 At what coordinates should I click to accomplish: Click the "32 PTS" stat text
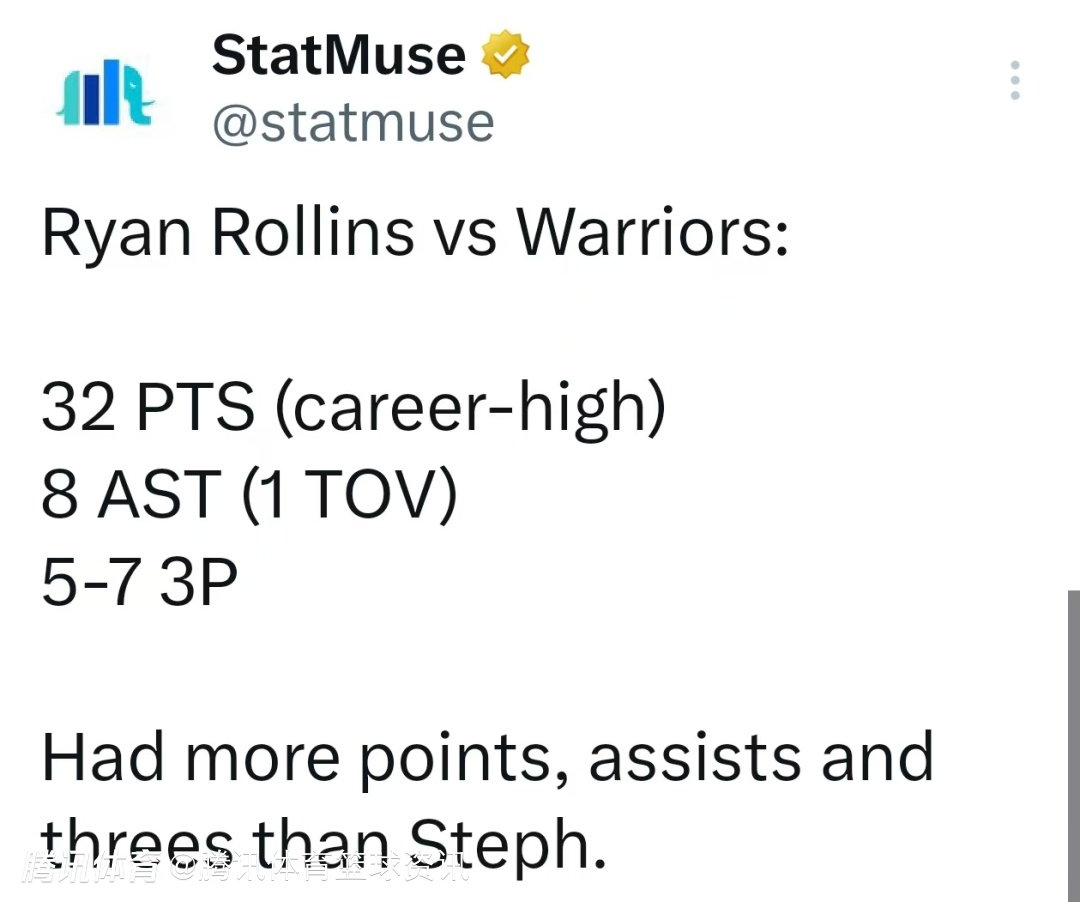click(x=147, y=407)
